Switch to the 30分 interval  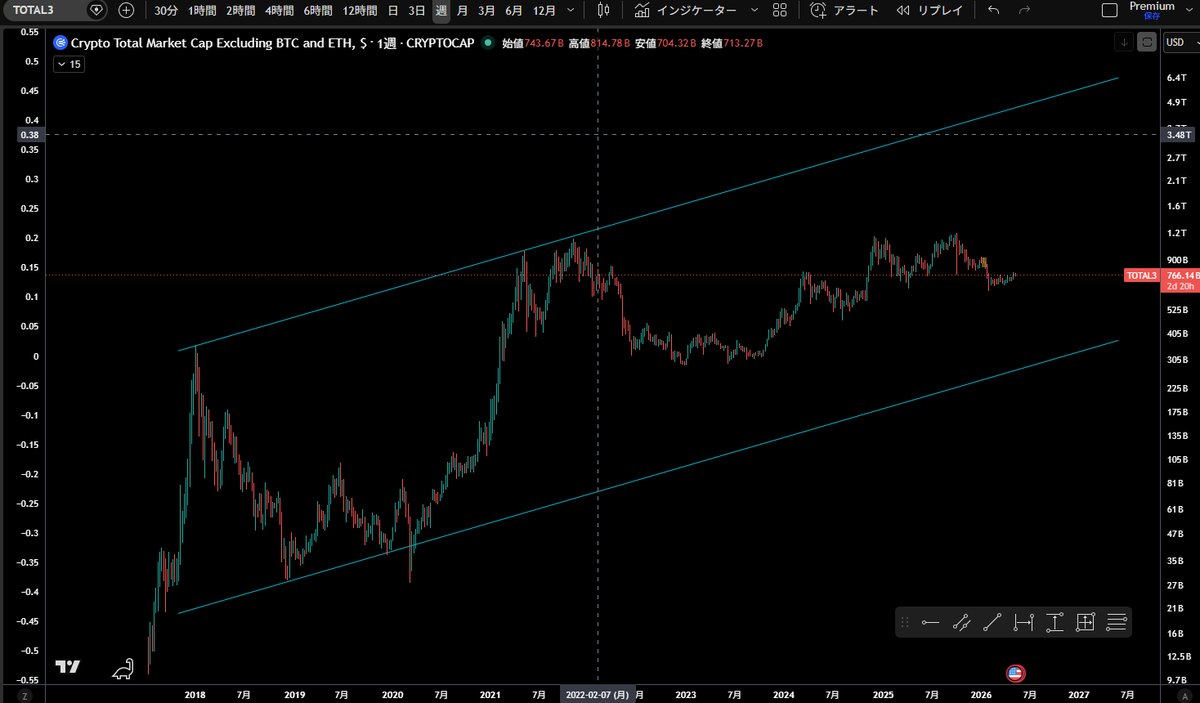pos(166,10)
